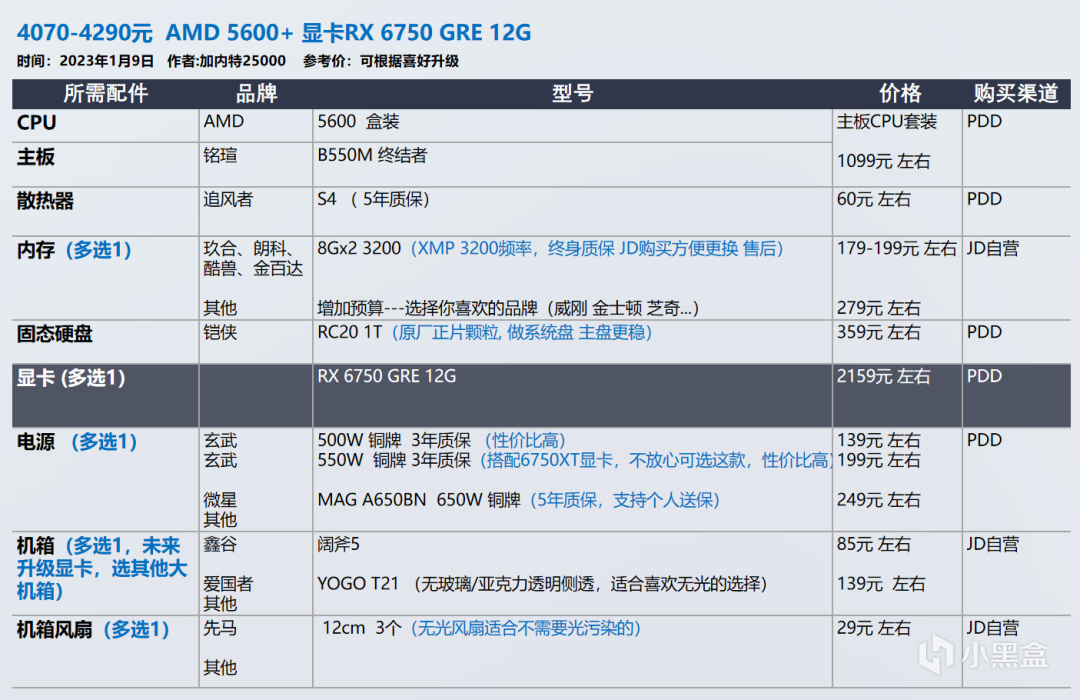The width and height of the screenshot is (1080, 700).
Task: Click the '购买渠道' column header
Action: coord(1016,93)
